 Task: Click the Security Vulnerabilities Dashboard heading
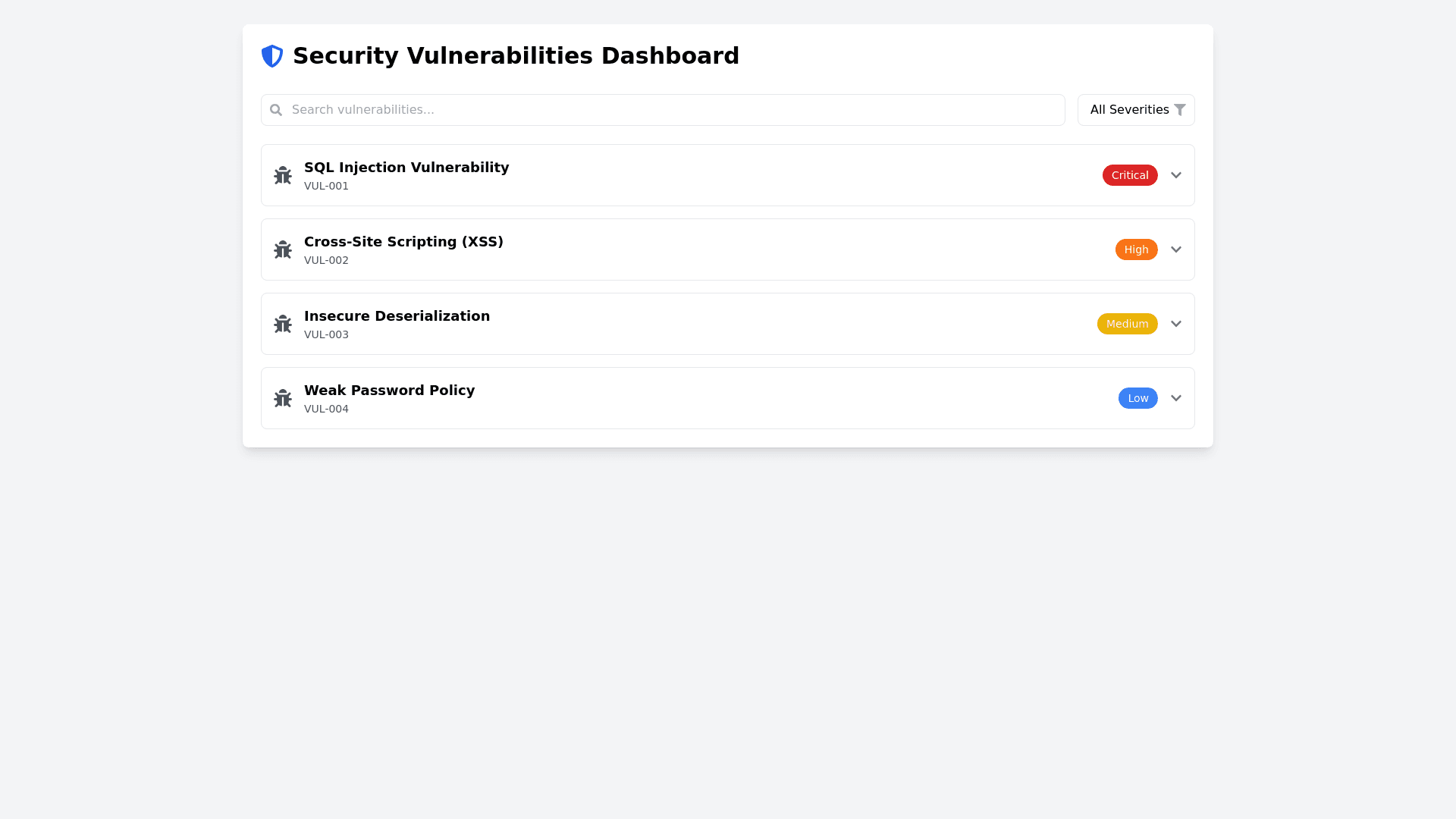pos(516,56)
